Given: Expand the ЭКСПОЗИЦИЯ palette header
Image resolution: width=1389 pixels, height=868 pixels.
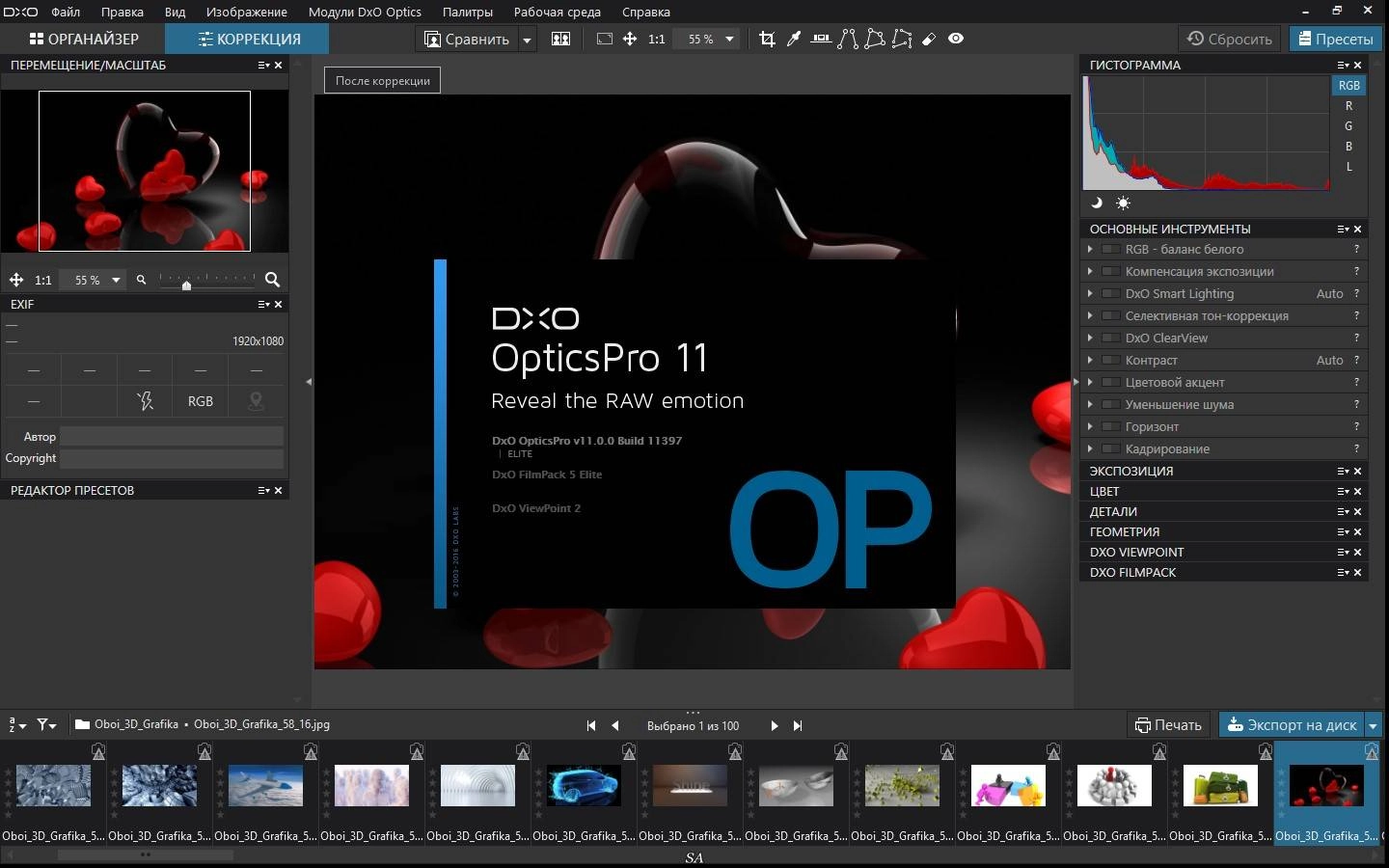Looking at the screenshot, I should [x=1223, y=471].
